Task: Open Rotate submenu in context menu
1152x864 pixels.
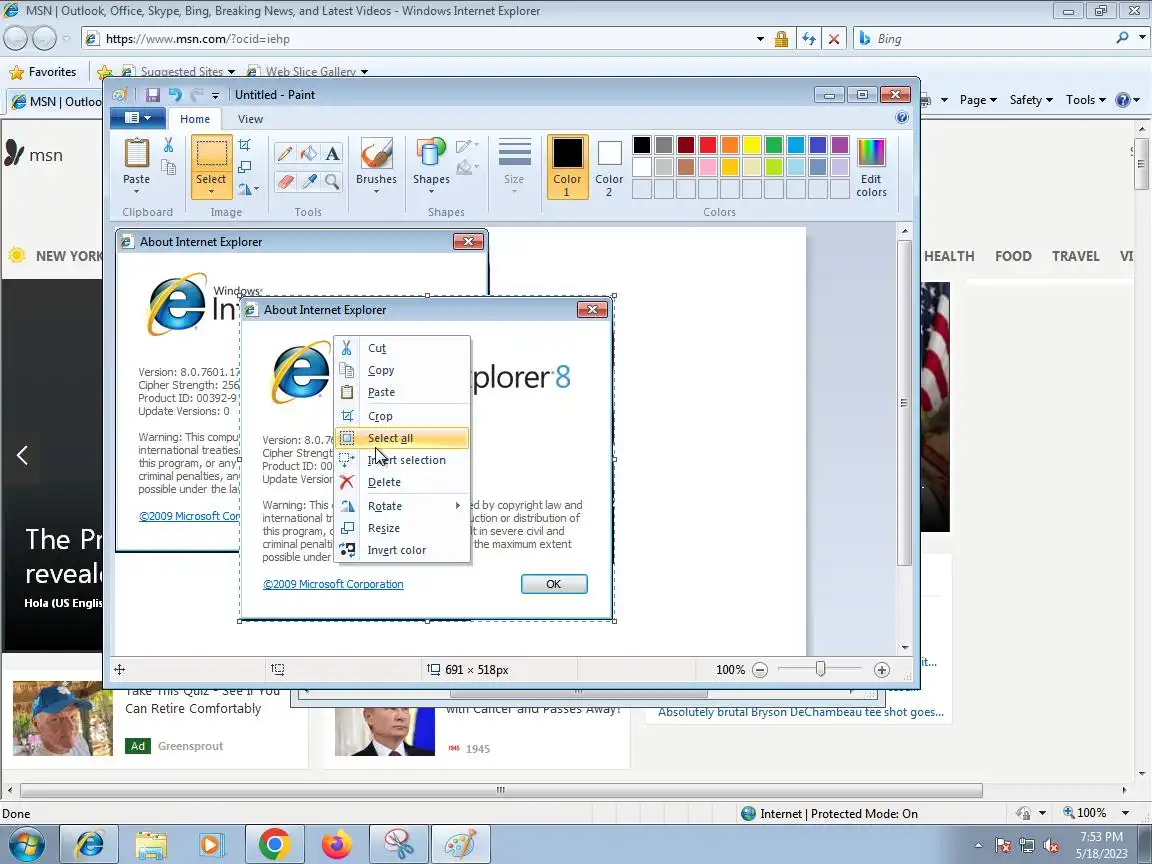Action: (402, 506)
